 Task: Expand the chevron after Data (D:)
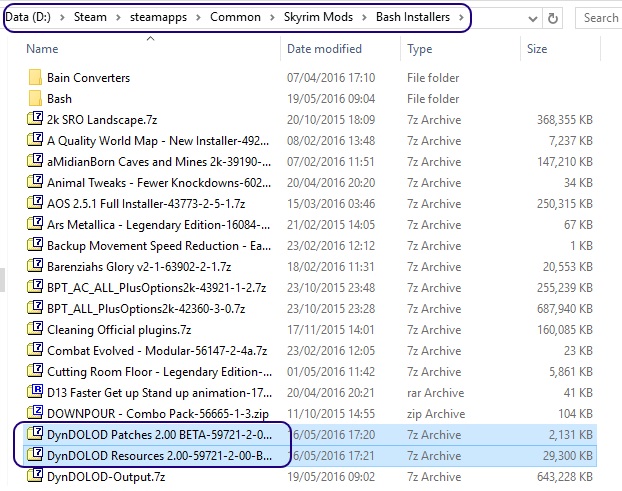[62, 17]
